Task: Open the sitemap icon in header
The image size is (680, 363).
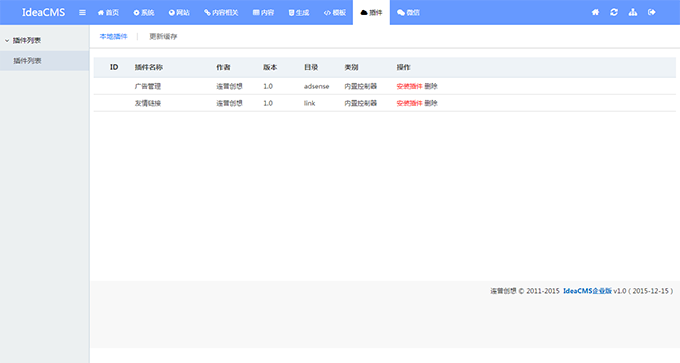Action: (633, 12)
